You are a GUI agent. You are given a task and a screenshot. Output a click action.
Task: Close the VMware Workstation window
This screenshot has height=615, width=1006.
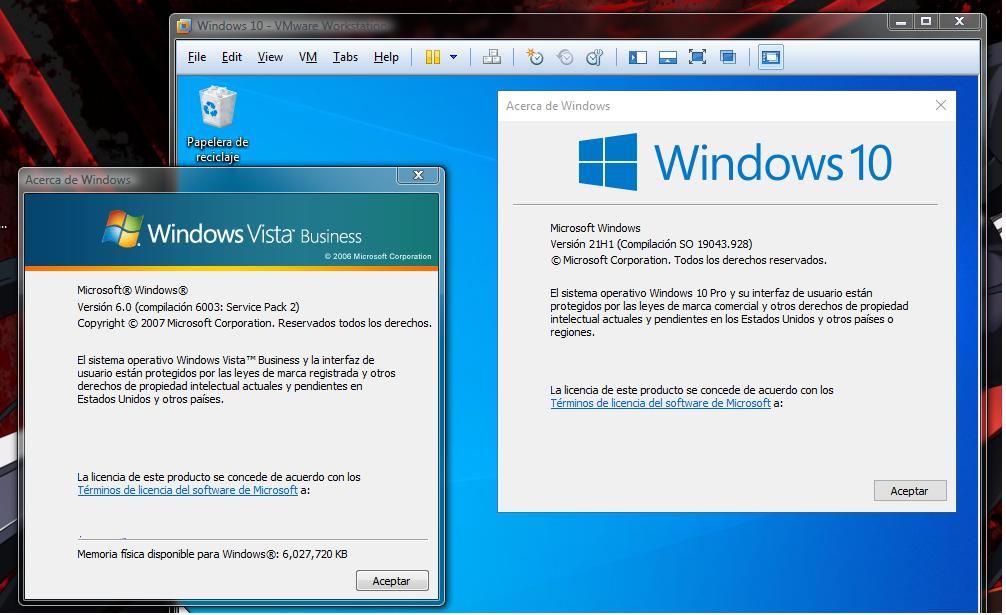coord(960,22)
